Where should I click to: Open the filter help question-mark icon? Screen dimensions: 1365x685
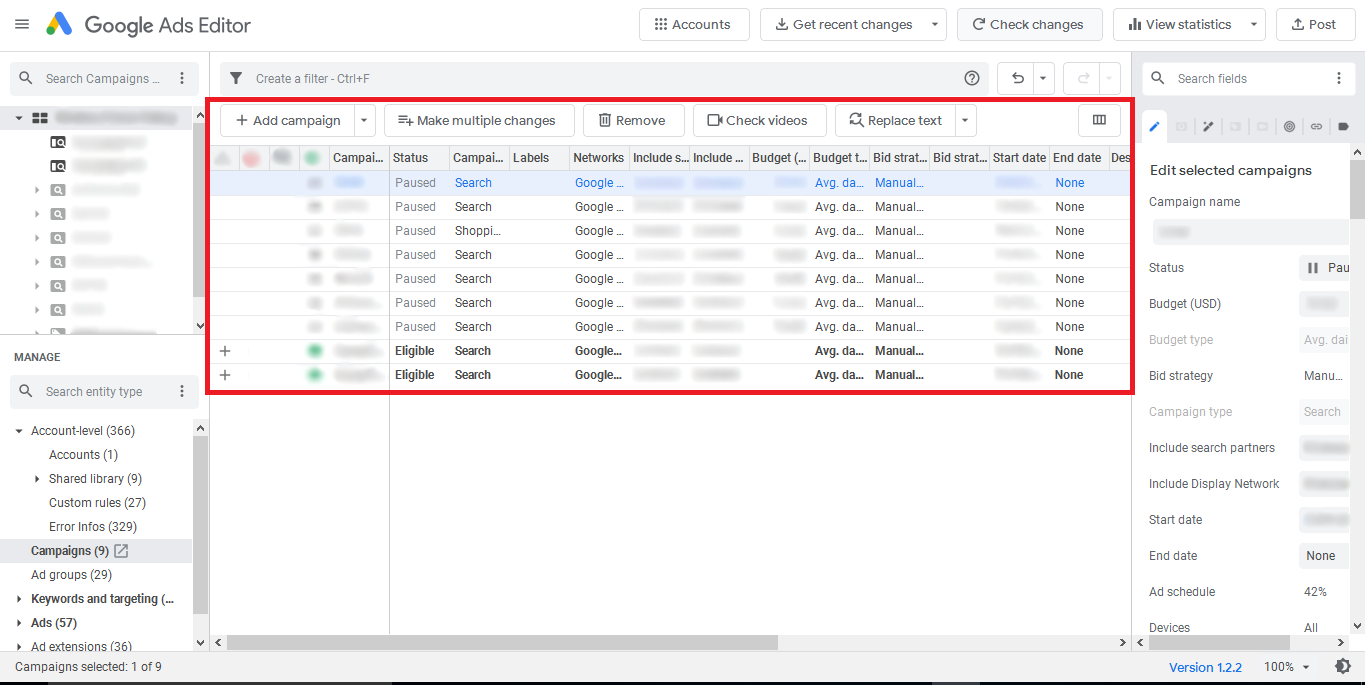pyautogui.click(x=971, y=79)
